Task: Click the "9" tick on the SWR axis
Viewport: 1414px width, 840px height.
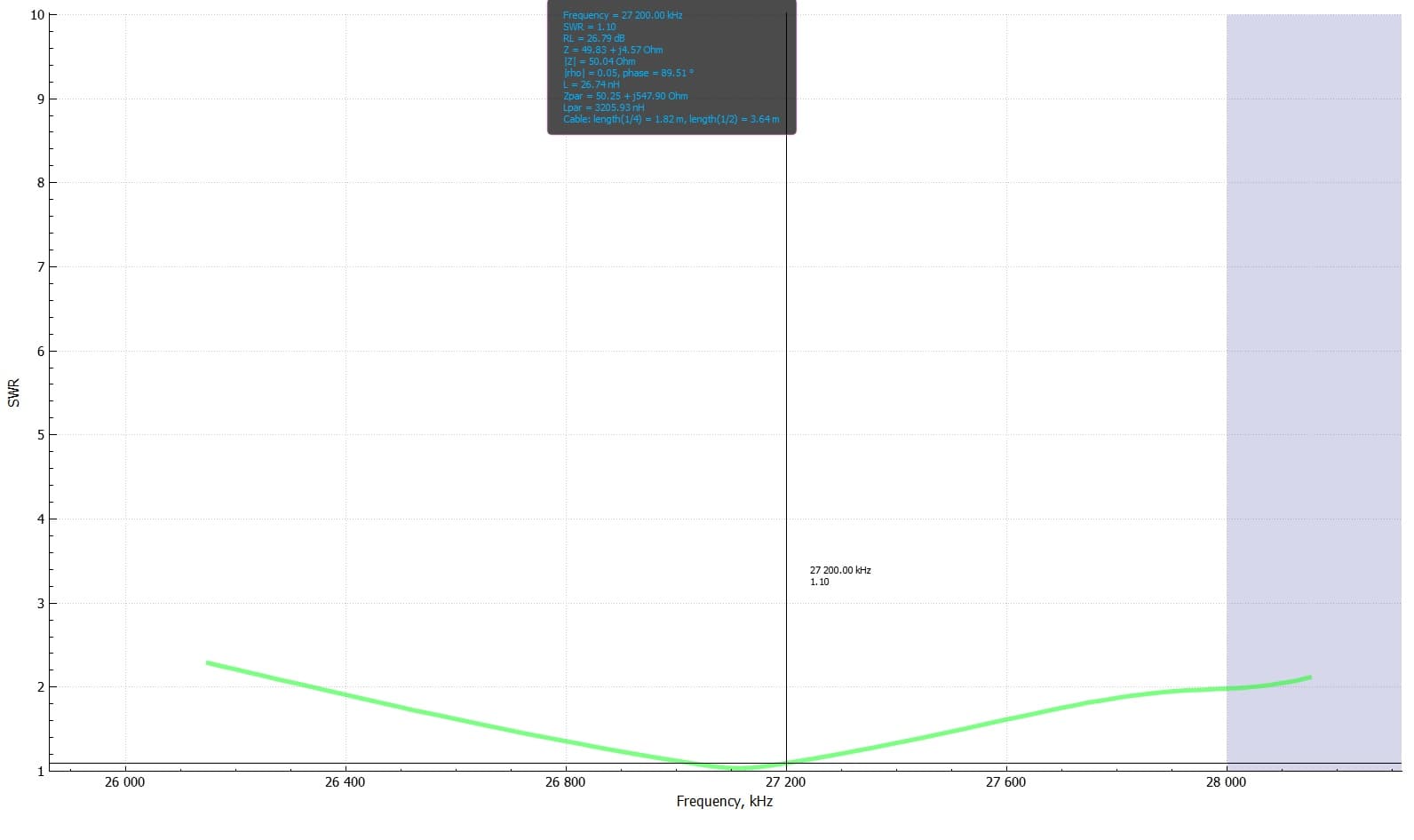Action: click(x=41, y=99)
